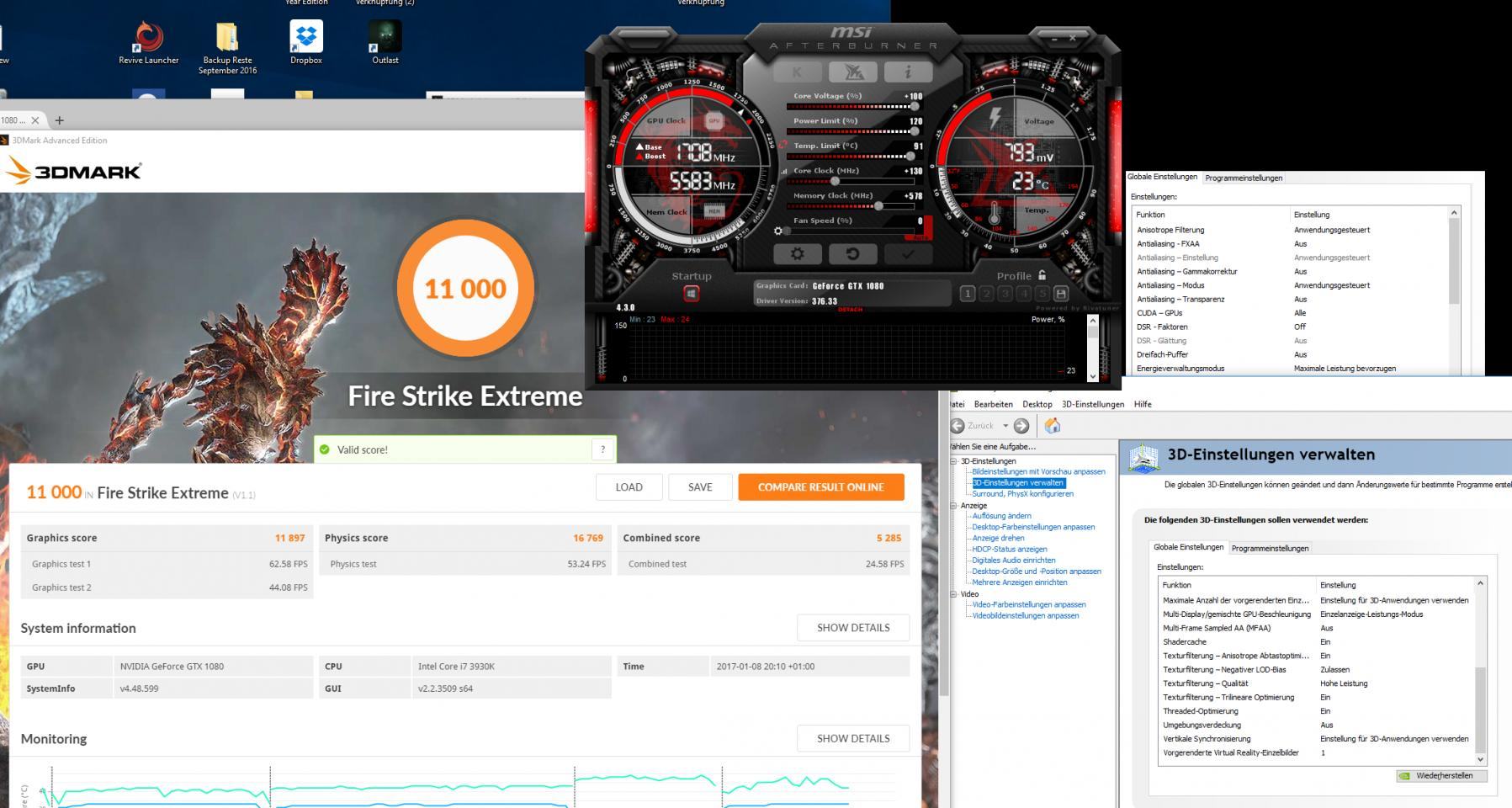Open the dropdown arrow beside Zurück
This screenshot has height=808, width=1512.
point(1005,426)
